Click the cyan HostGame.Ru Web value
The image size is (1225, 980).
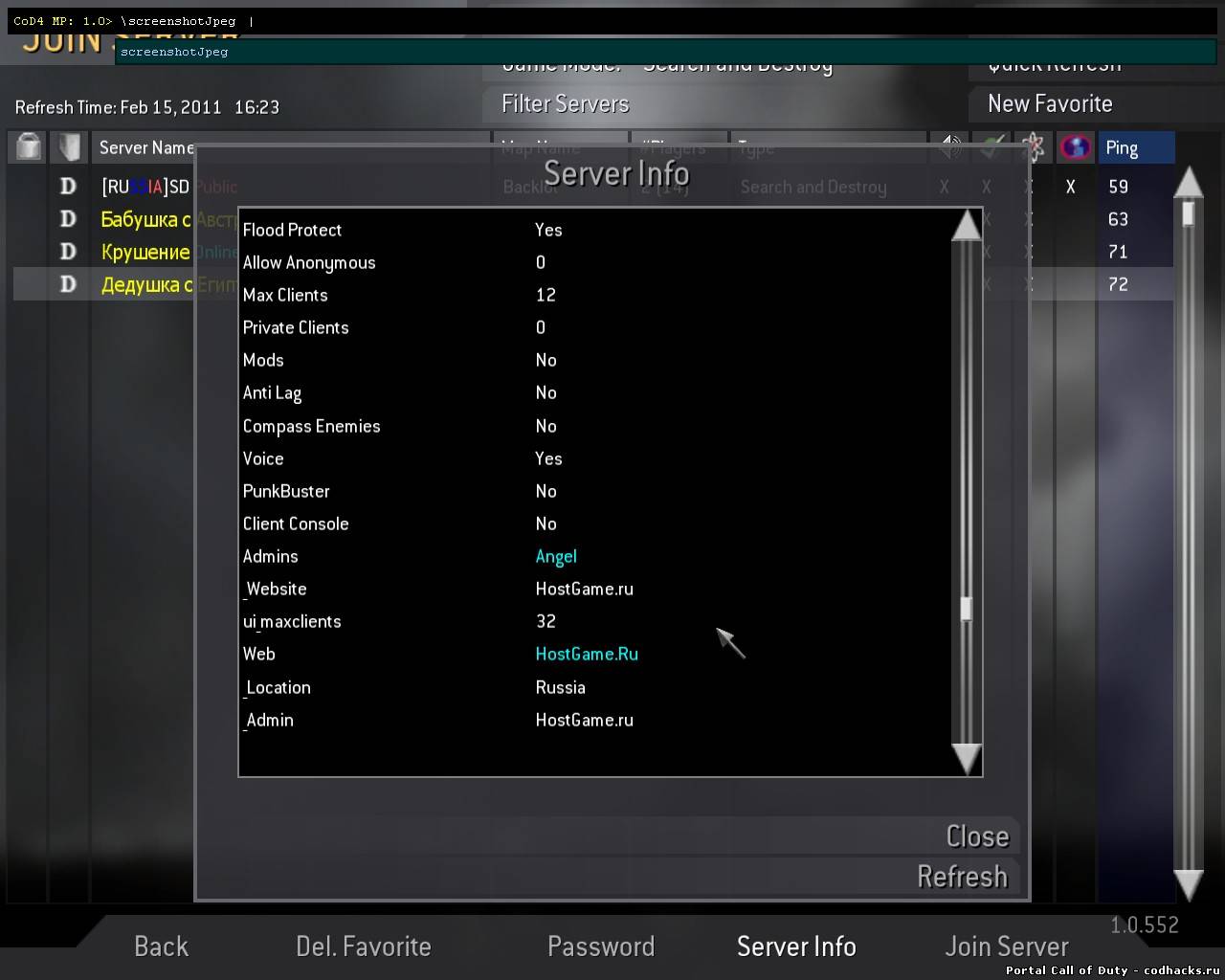[x=587, y=654]
